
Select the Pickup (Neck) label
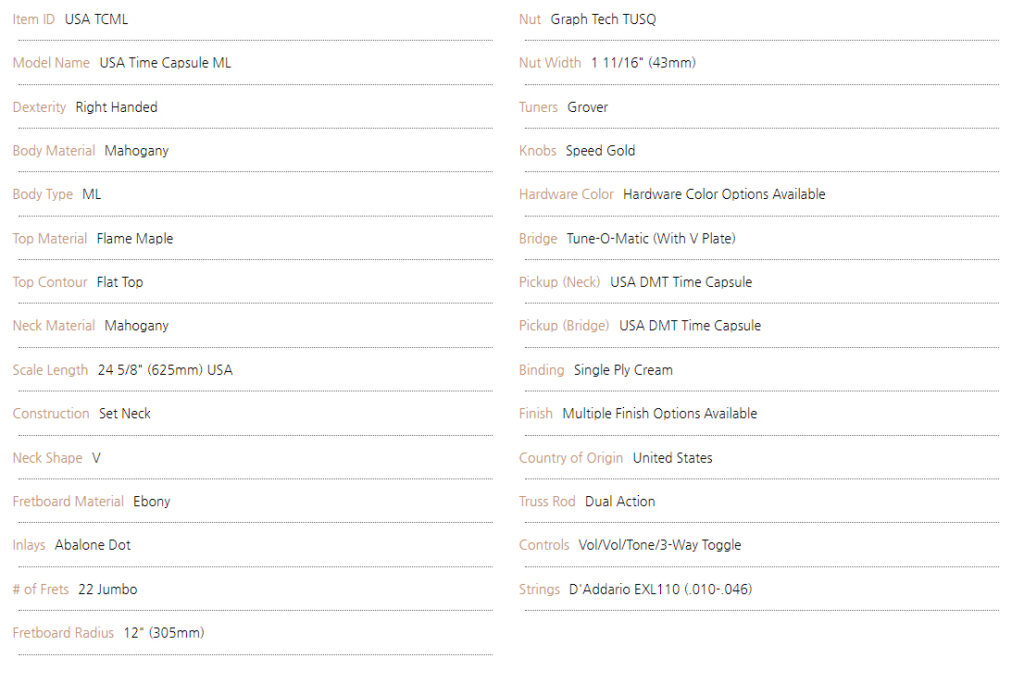click(559, 282)
